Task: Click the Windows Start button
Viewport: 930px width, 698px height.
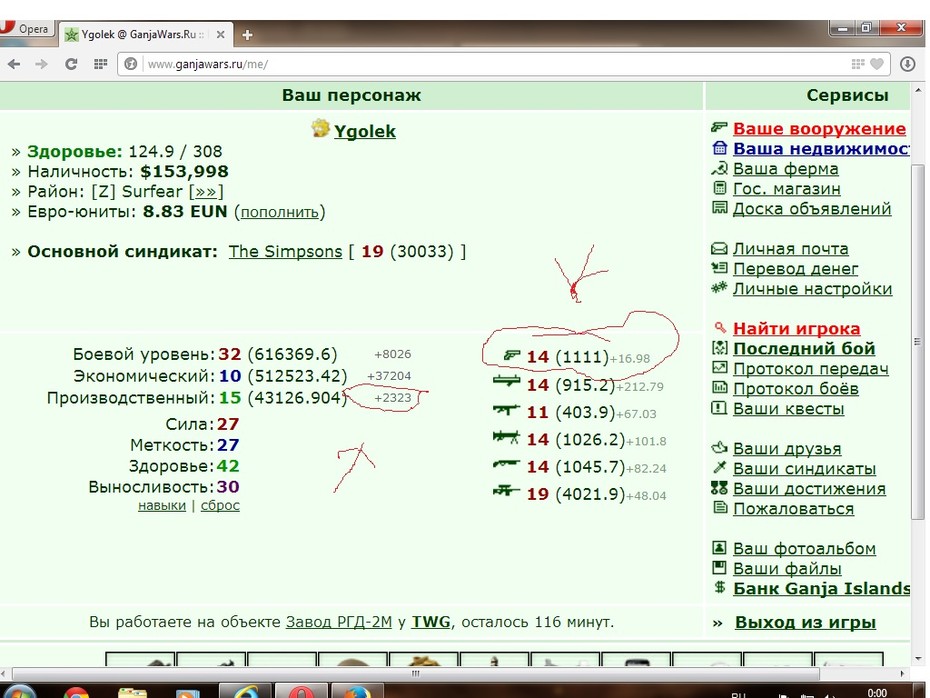Action: pyautogui.click(x=20, y=691)
